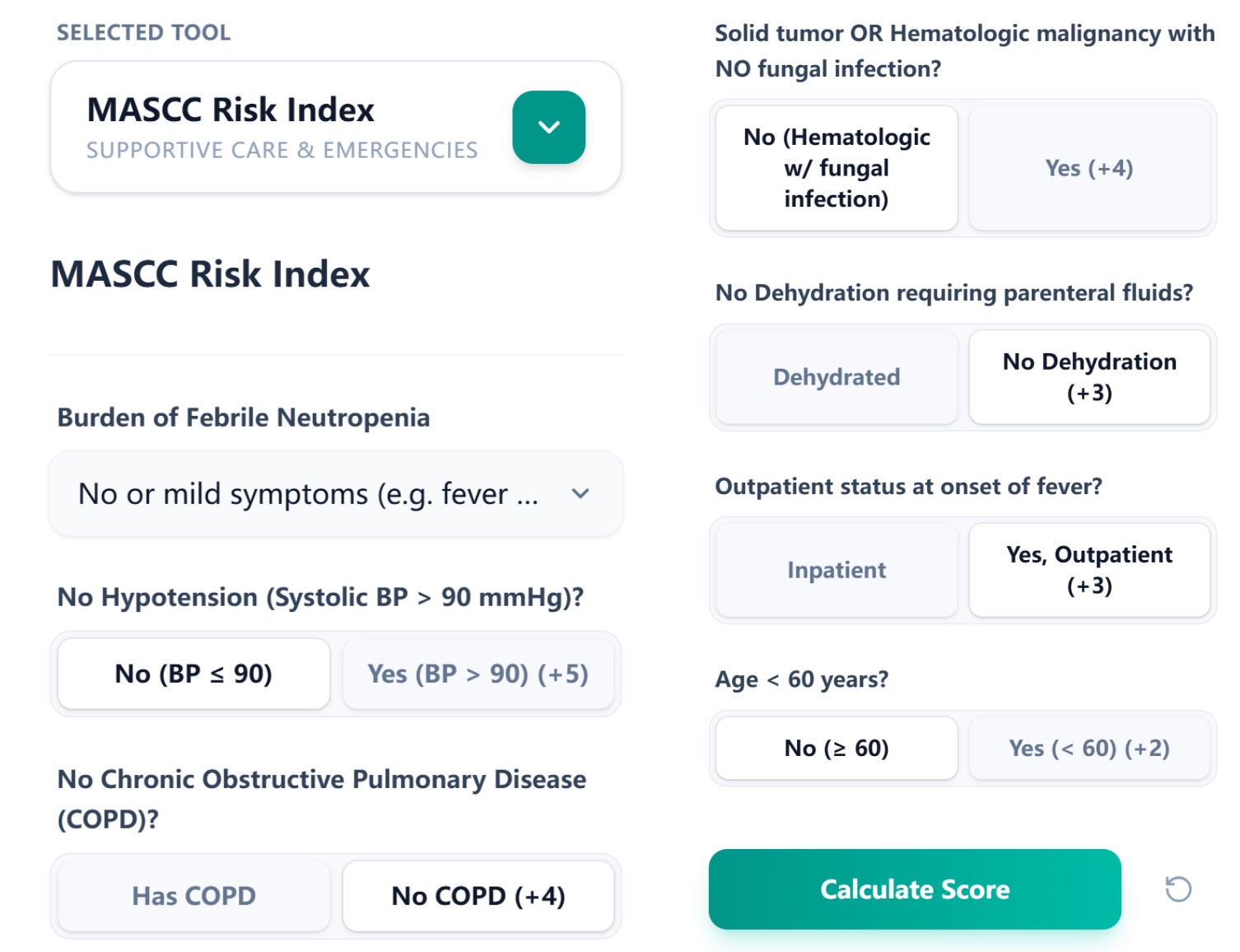Set status to Inpatient
Viewport: 1240px width, 952px height.
[837, 570]
